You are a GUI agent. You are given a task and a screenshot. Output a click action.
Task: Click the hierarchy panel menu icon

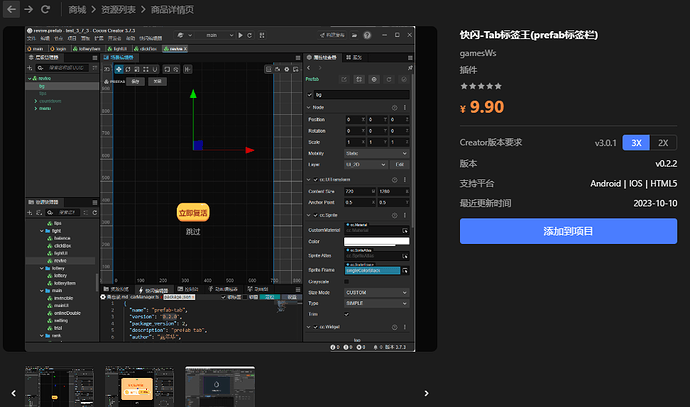coord(95,58)
